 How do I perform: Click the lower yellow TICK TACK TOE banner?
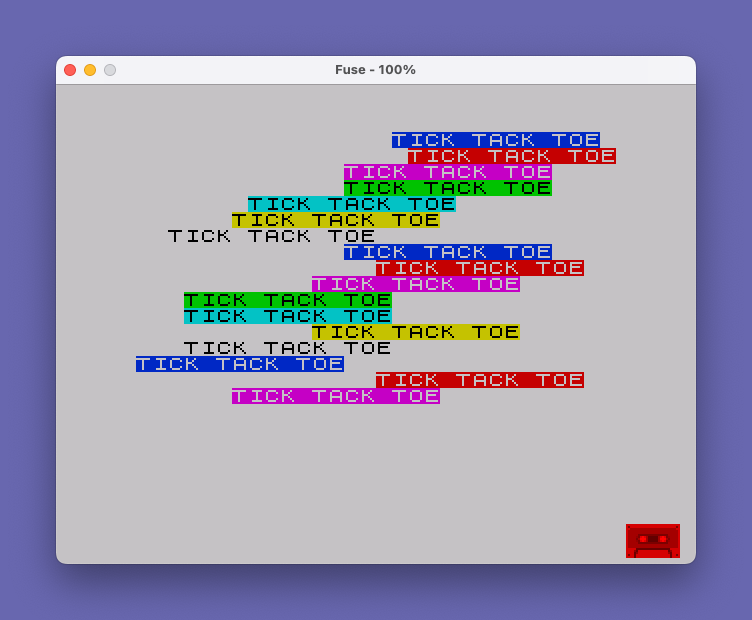coord(416,332)
